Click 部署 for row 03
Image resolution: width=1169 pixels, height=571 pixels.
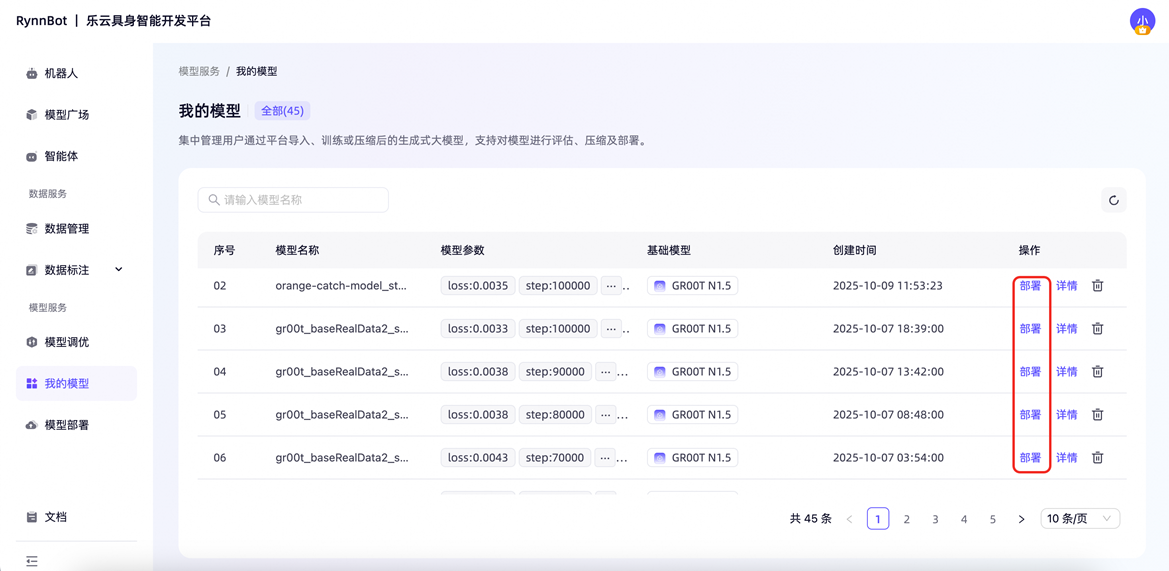coord(1030,329)
